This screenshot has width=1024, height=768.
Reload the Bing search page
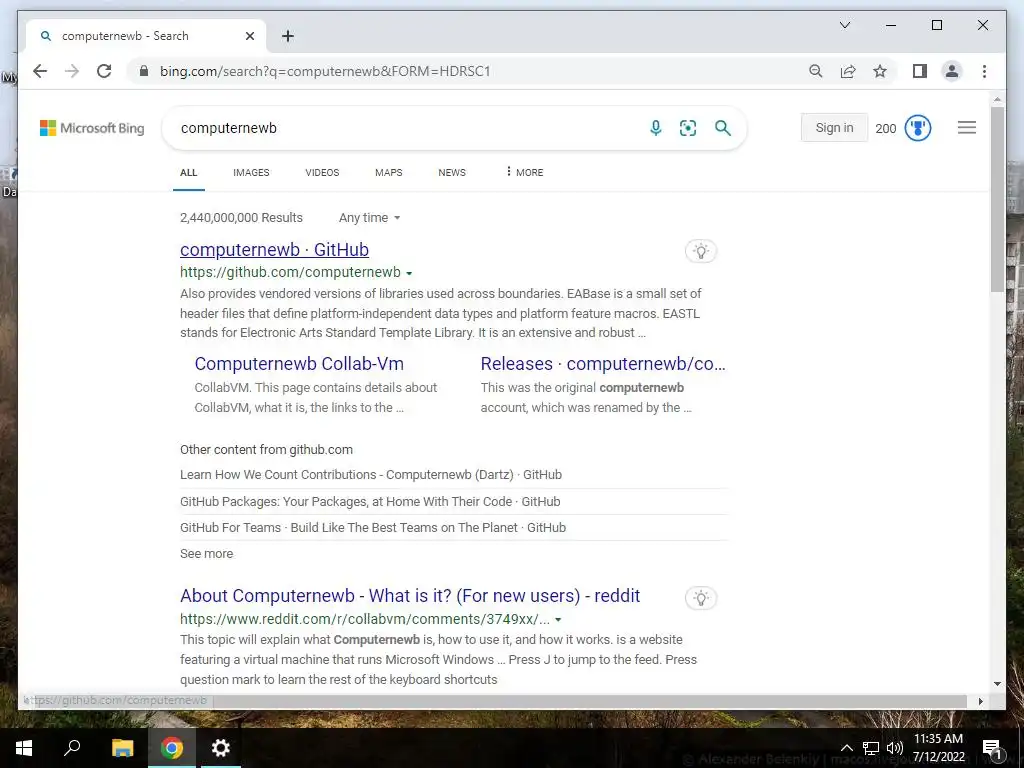tap(104, 71)
